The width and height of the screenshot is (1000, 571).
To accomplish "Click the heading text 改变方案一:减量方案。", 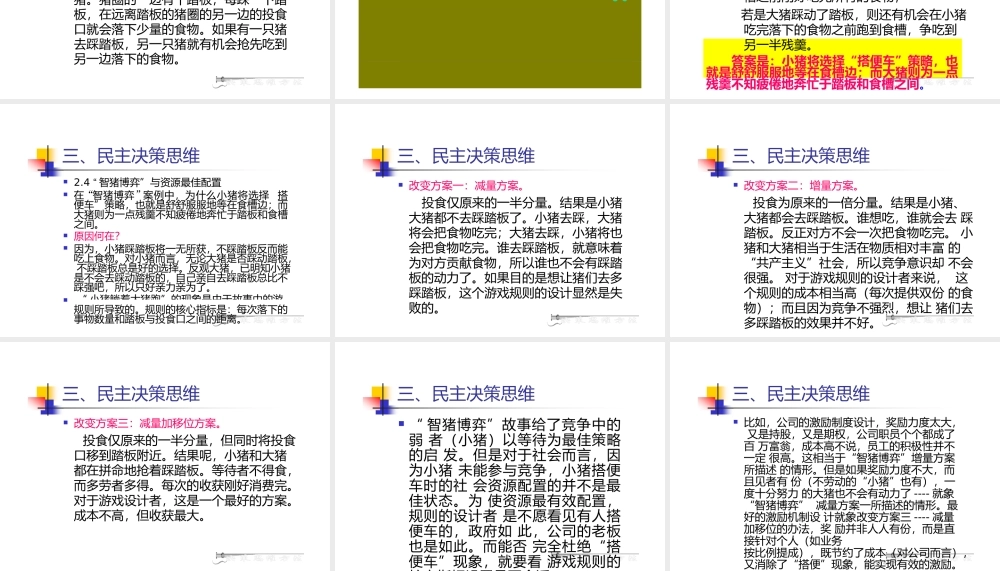I will click(x=467, y=186).
